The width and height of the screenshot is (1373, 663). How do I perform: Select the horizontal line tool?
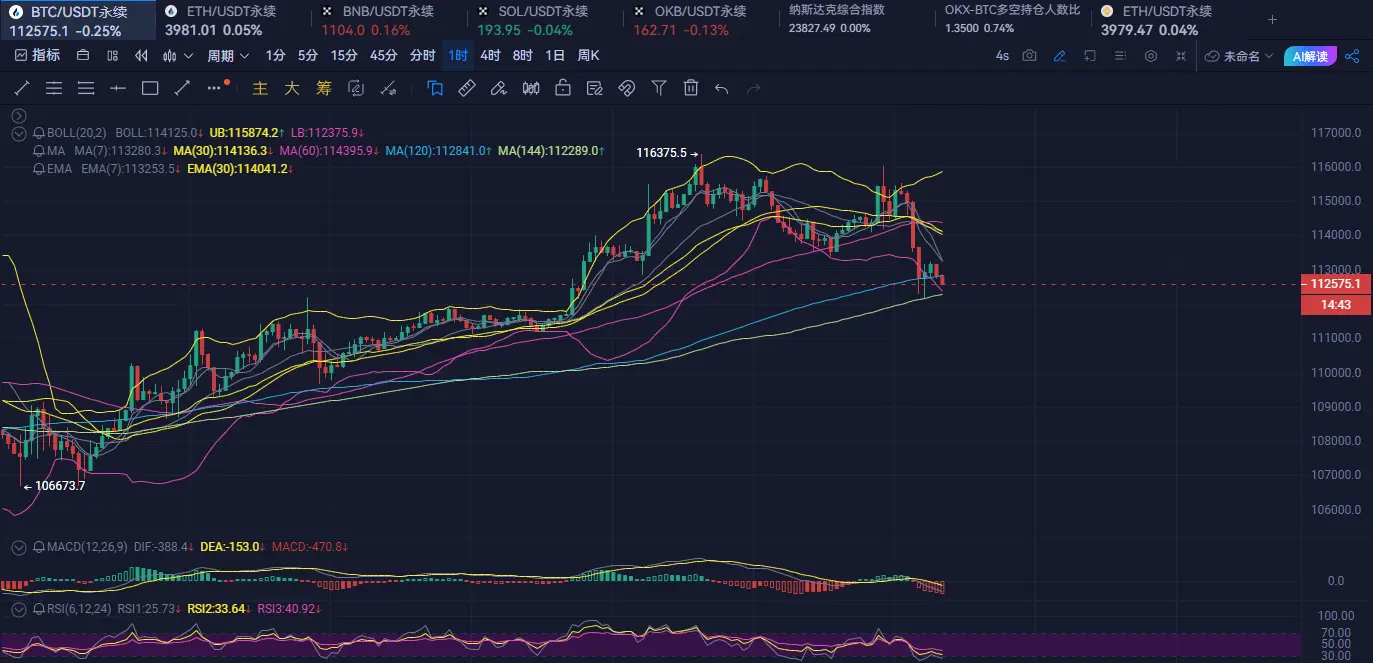click(118, 88)
